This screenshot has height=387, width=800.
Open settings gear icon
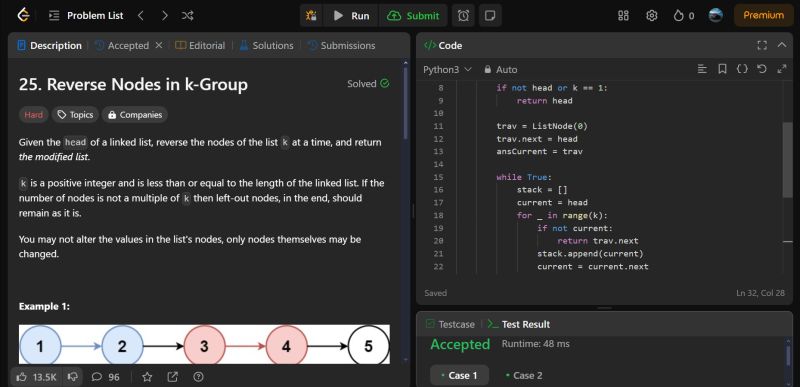pyautogui.click(x=652, y=16)
